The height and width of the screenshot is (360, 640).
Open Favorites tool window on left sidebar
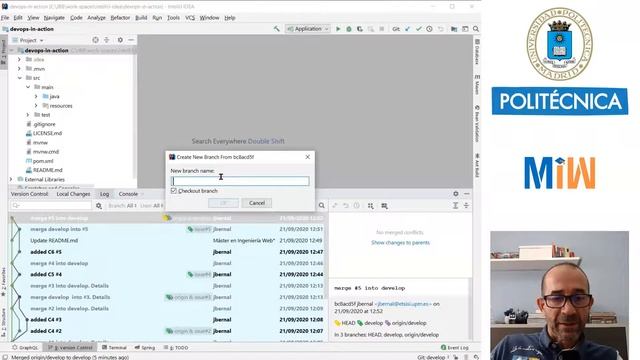coord(3,282)
